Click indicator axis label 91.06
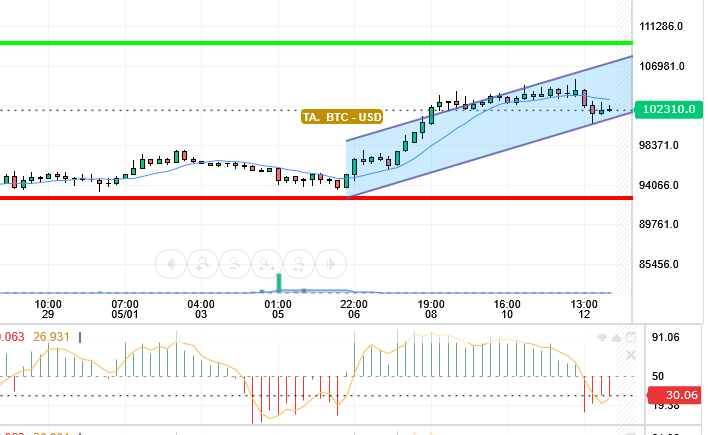708x435 pixels. (665, 337)
